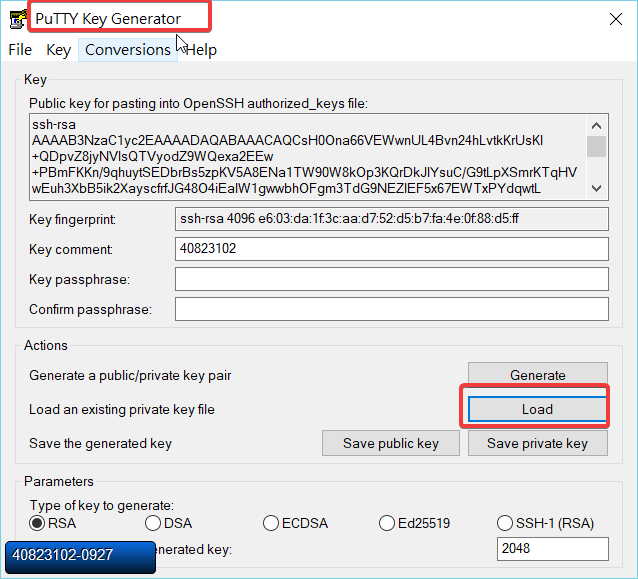The height and width of the screenshot is (579, 638).
Task: Open the Conversions menu
Action: tap(127, 50)
